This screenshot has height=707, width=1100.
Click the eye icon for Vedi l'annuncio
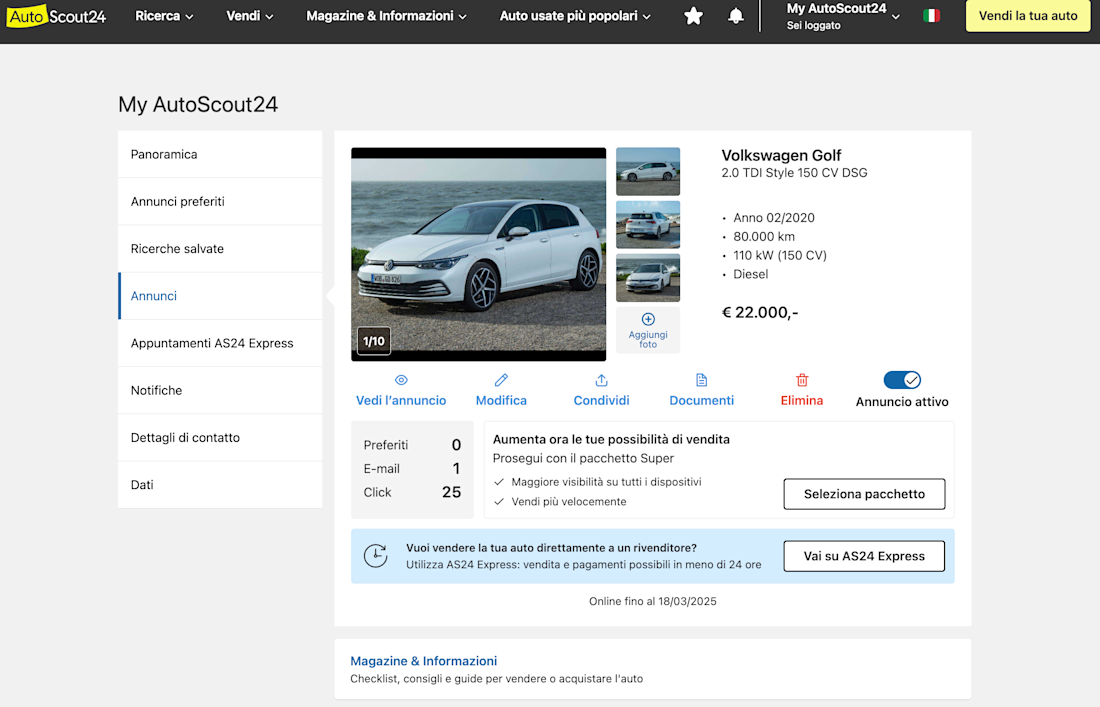(x=401, y=380)
